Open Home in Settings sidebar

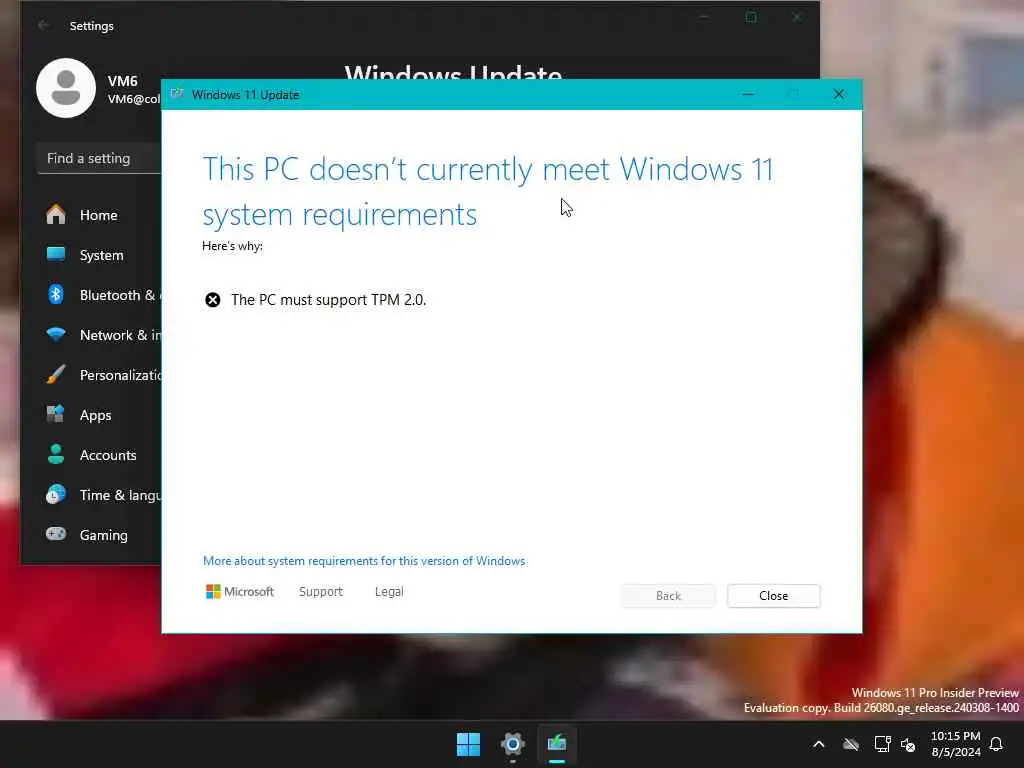click(x=101, y=215)
